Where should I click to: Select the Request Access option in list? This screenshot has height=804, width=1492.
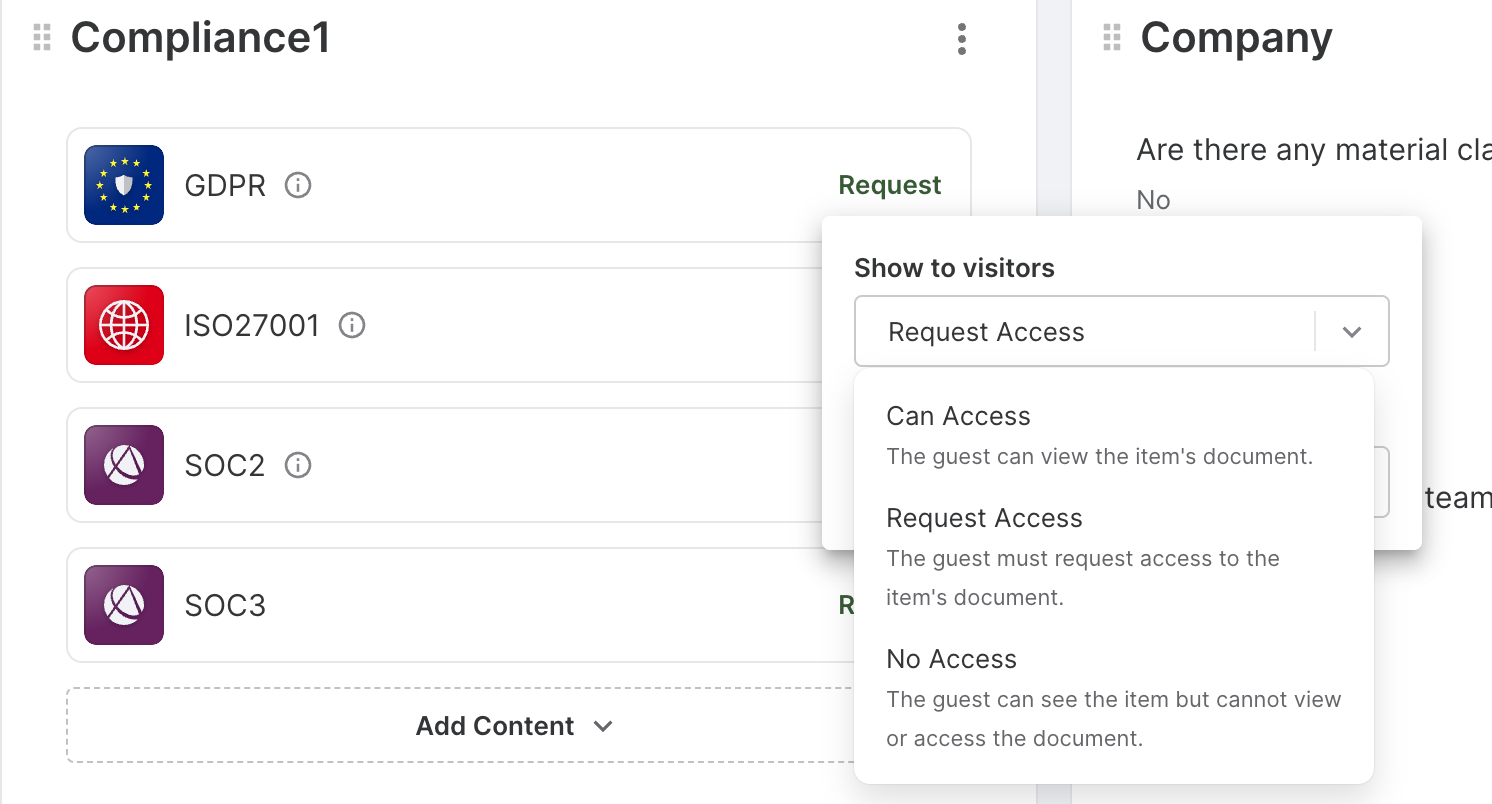point(1114,557)
